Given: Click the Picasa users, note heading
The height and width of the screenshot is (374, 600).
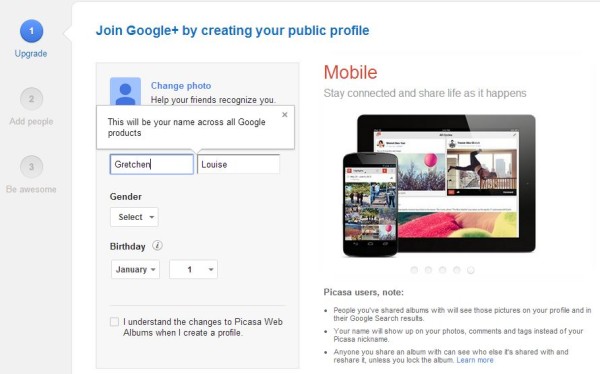Looking at the screenshot, I should click(x=364, y=292).
